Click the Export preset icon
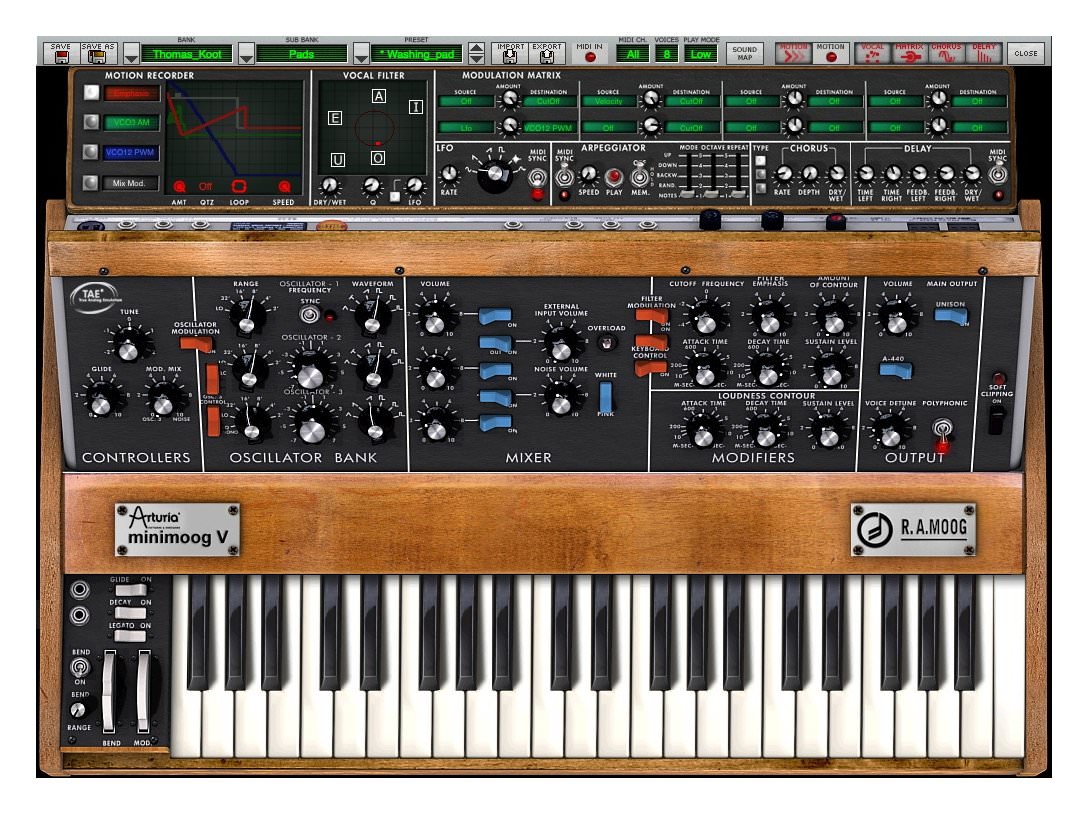 click(x=547, y=53)
